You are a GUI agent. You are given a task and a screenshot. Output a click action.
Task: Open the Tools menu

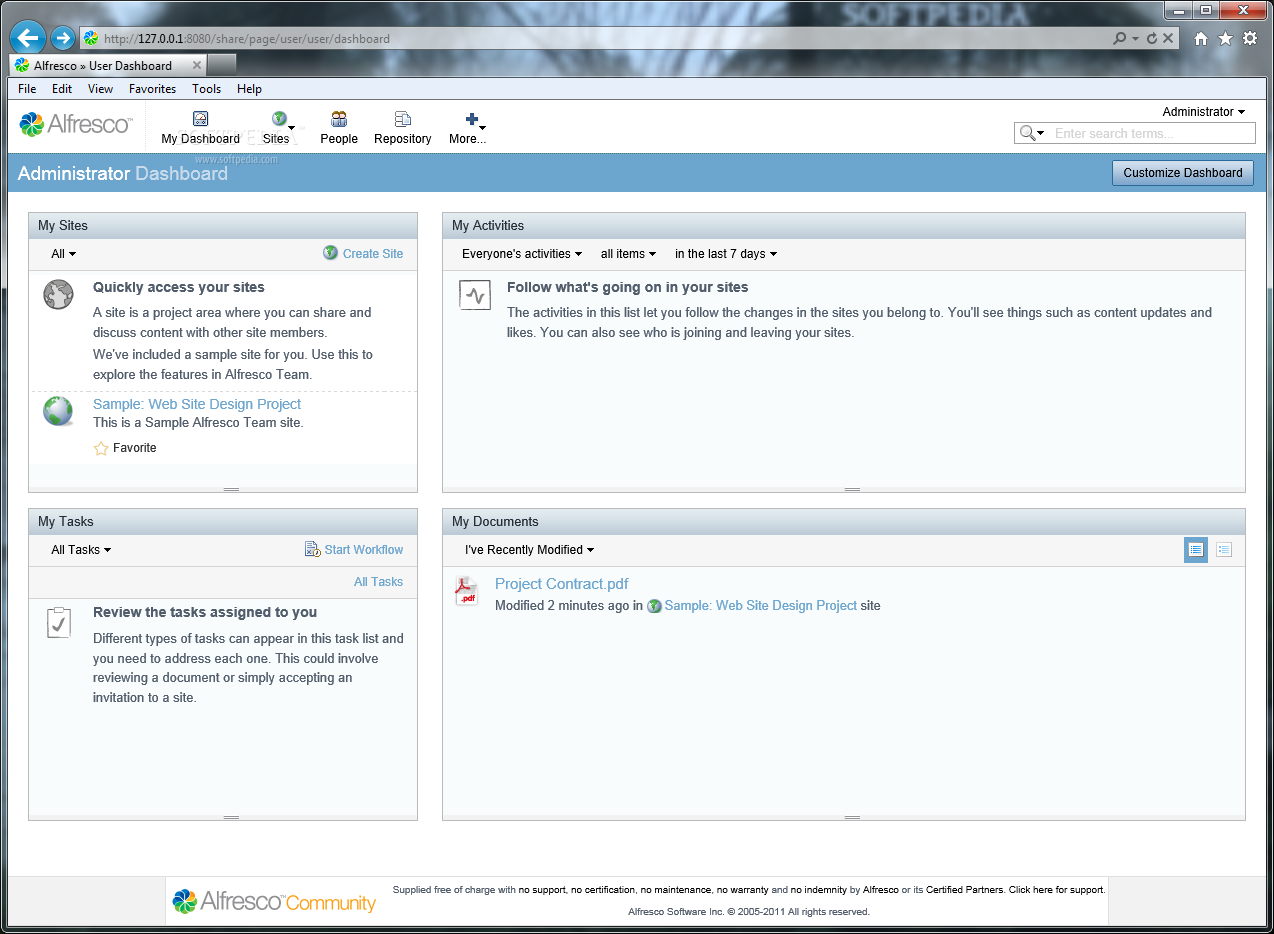point(207,89)
